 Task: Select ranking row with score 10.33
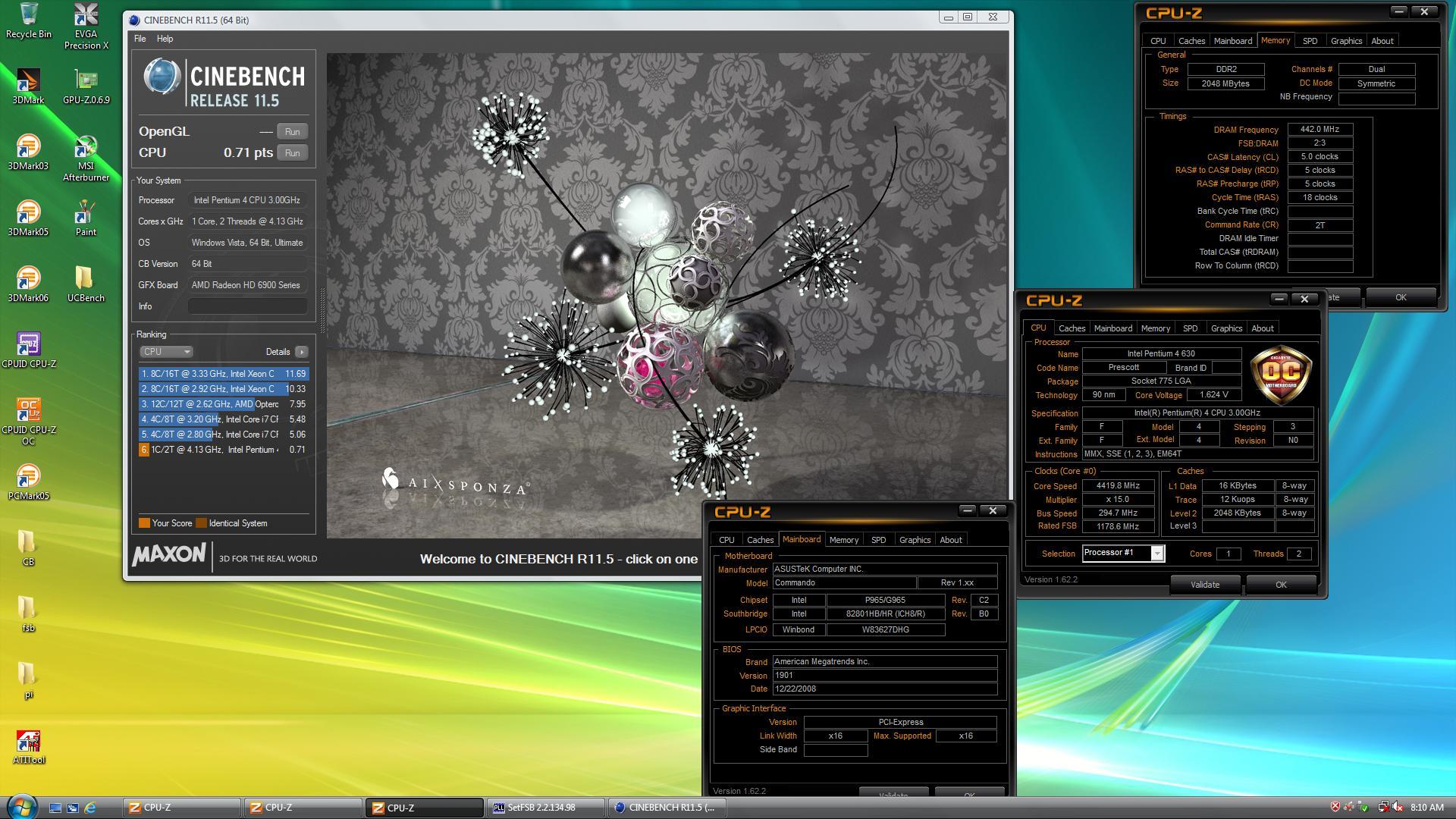point(223,389)
